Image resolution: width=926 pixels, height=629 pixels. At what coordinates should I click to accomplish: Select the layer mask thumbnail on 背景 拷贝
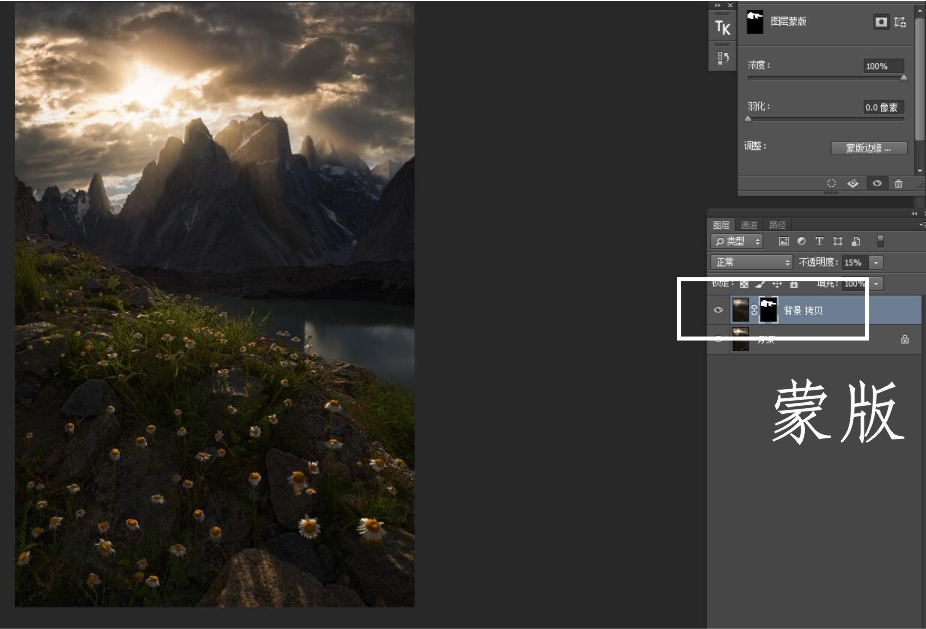click(768, 310)
